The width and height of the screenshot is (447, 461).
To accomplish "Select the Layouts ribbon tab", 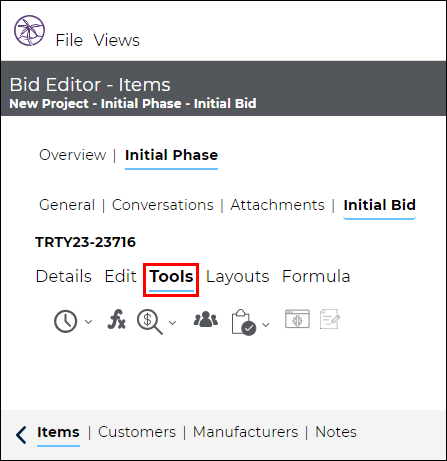I will tap(237, 276).
